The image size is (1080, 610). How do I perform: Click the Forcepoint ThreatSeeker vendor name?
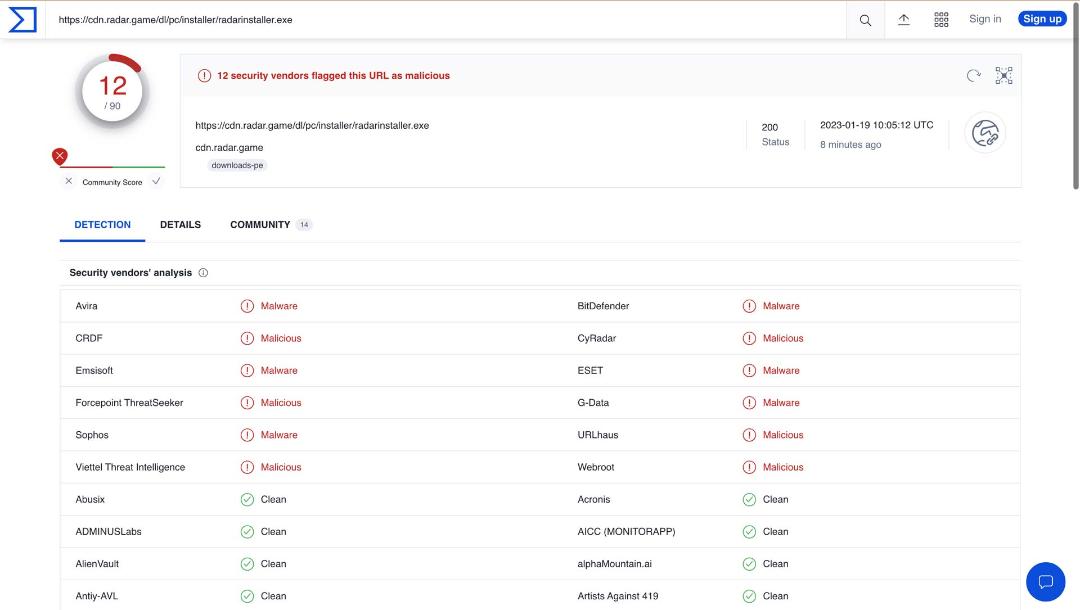[129, 403]
